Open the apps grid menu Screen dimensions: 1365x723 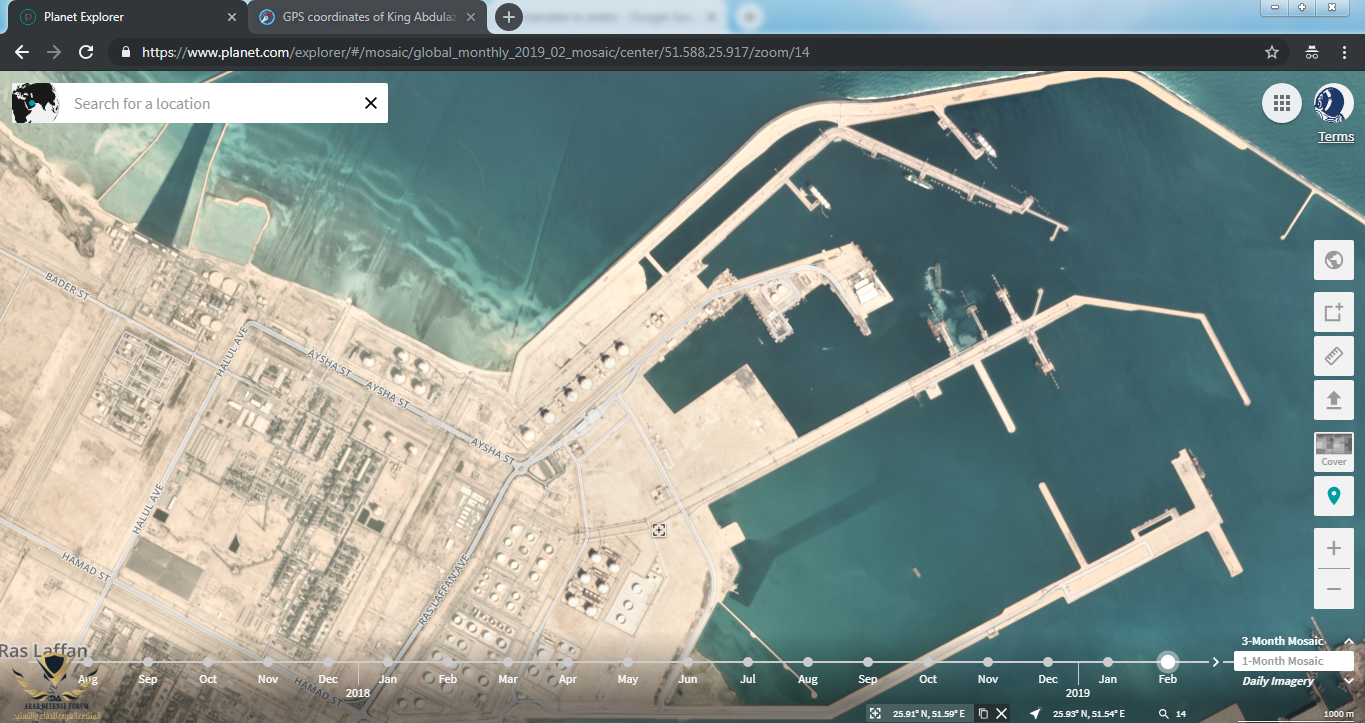pos(1281,103)
